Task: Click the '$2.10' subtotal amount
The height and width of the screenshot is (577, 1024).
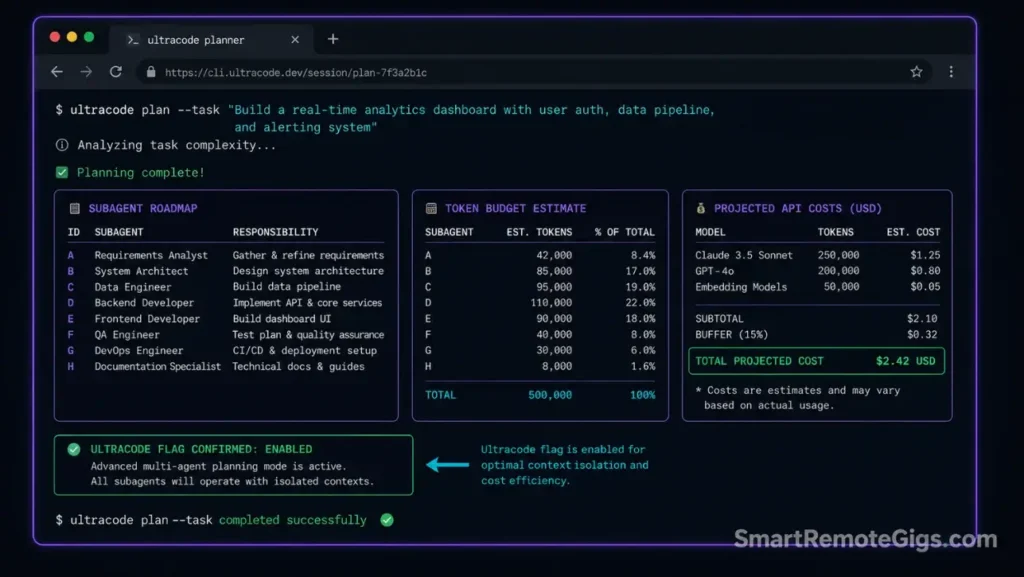Action: pos(922,319)
